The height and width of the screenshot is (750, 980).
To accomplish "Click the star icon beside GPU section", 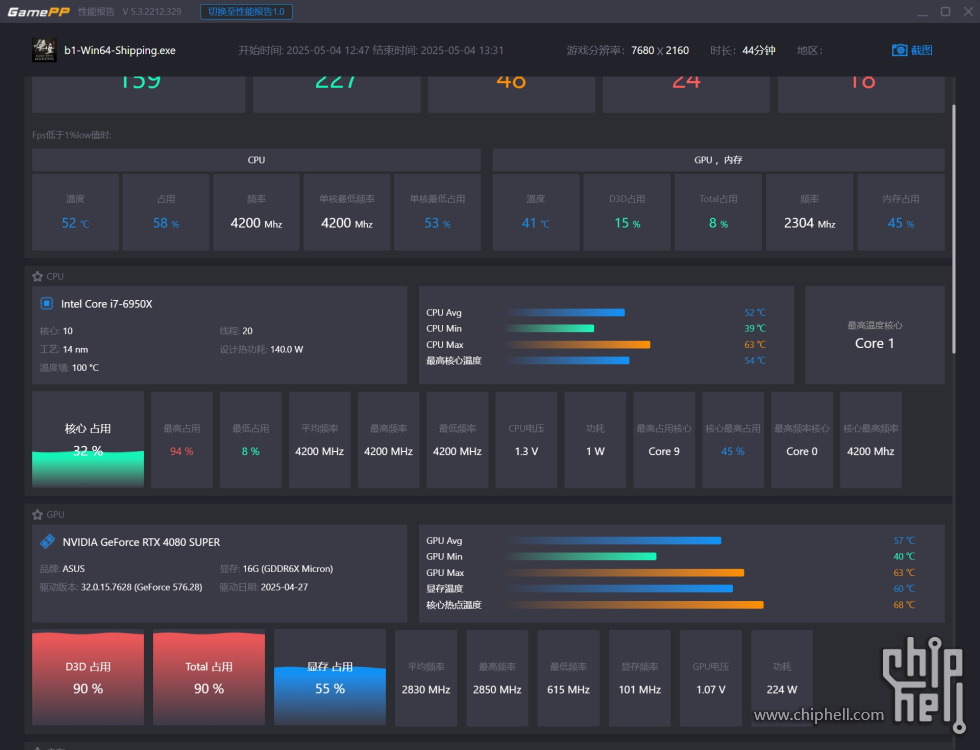I will 38,514.
